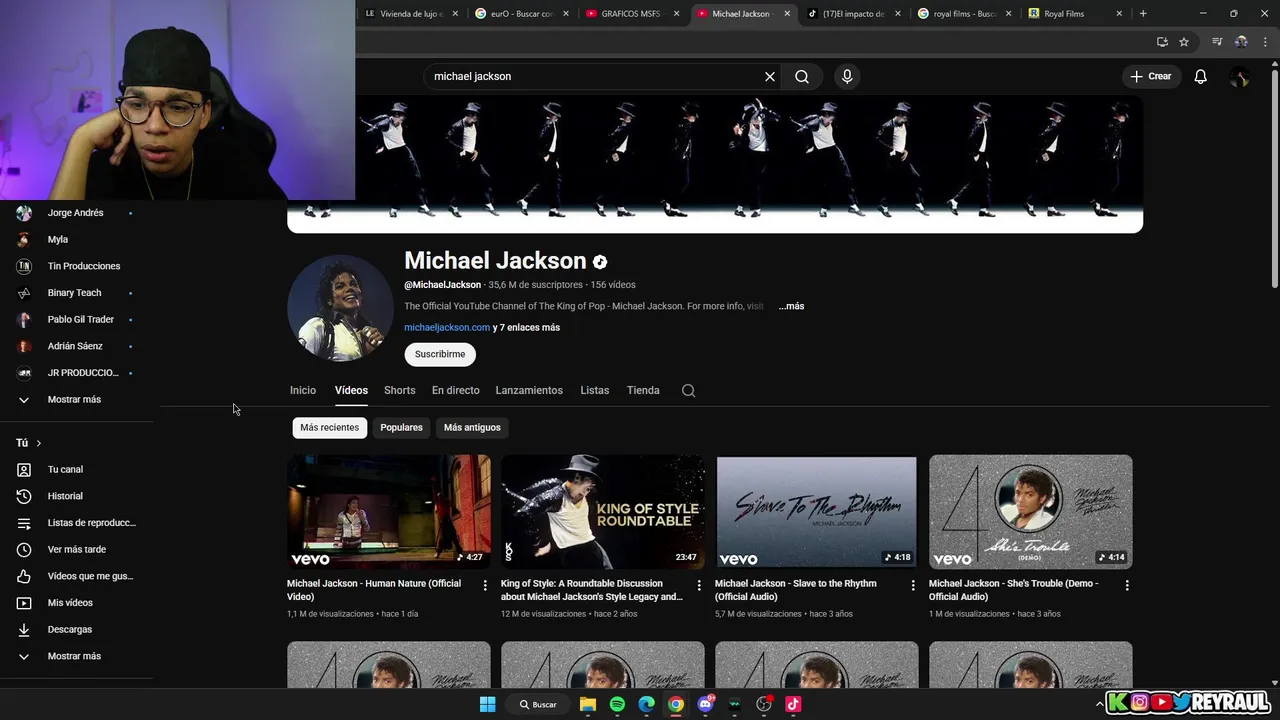Click the install app icon in the address bar
The image size is (1280, 720).
tap(1162, 42)
